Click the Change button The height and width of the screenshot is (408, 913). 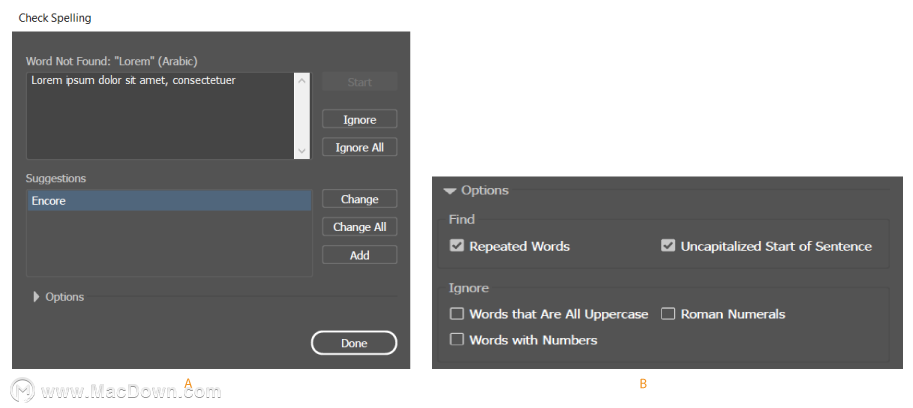pyautogui.click(x=359, y=199)
